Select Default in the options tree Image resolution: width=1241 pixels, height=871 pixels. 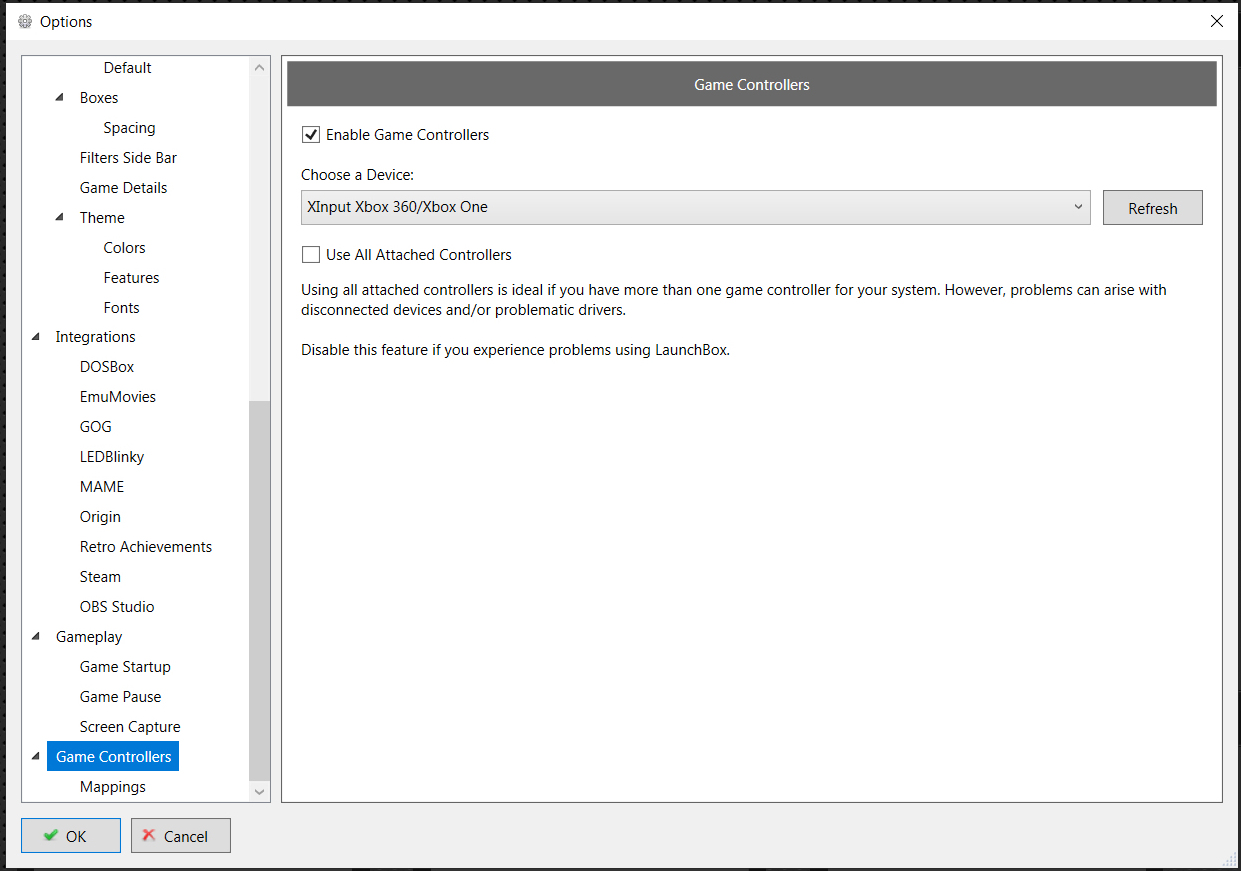pyautogui.click(x=127, y=68)
